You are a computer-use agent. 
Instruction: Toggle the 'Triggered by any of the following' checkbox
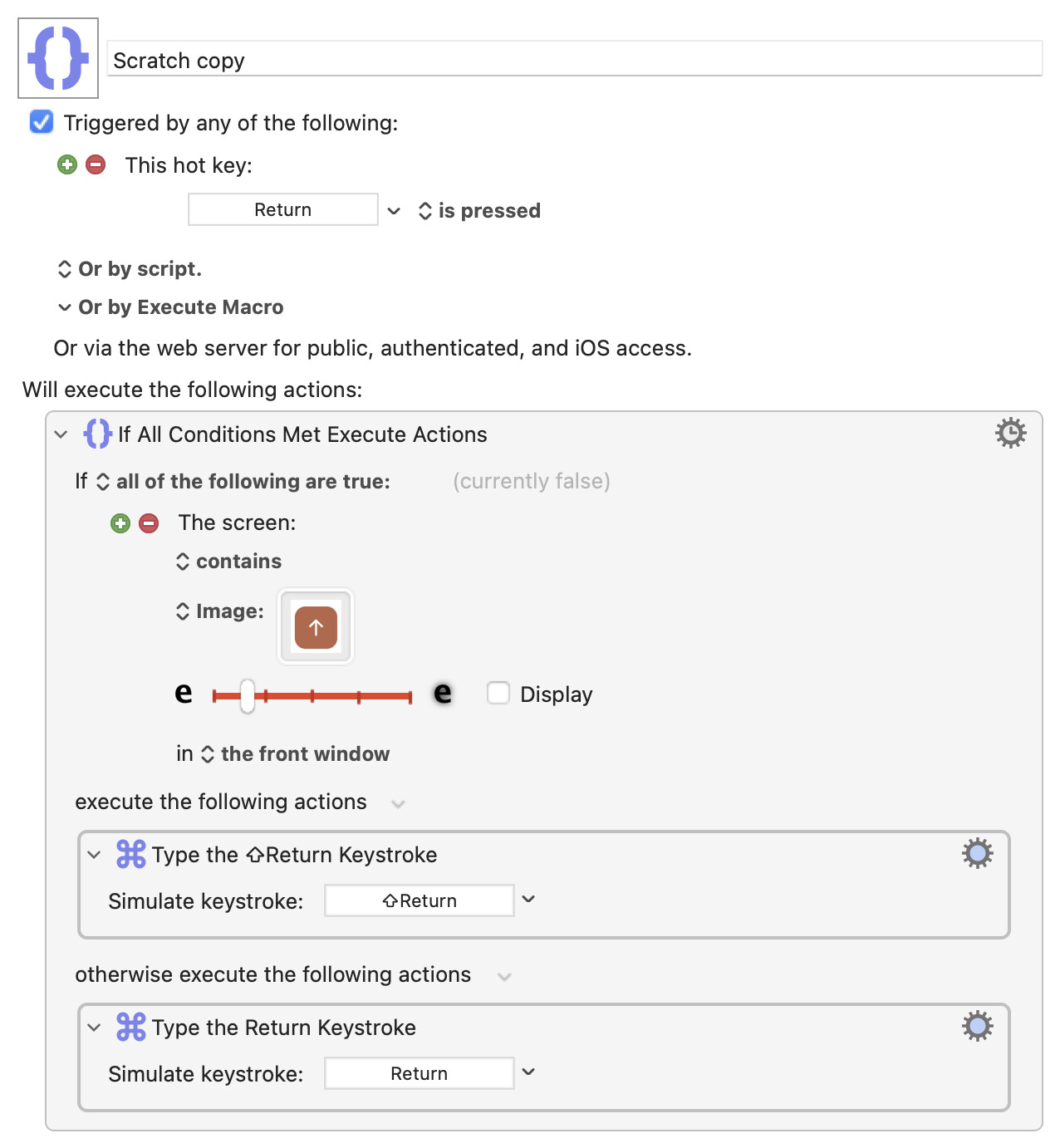click(x=42, y=122)
